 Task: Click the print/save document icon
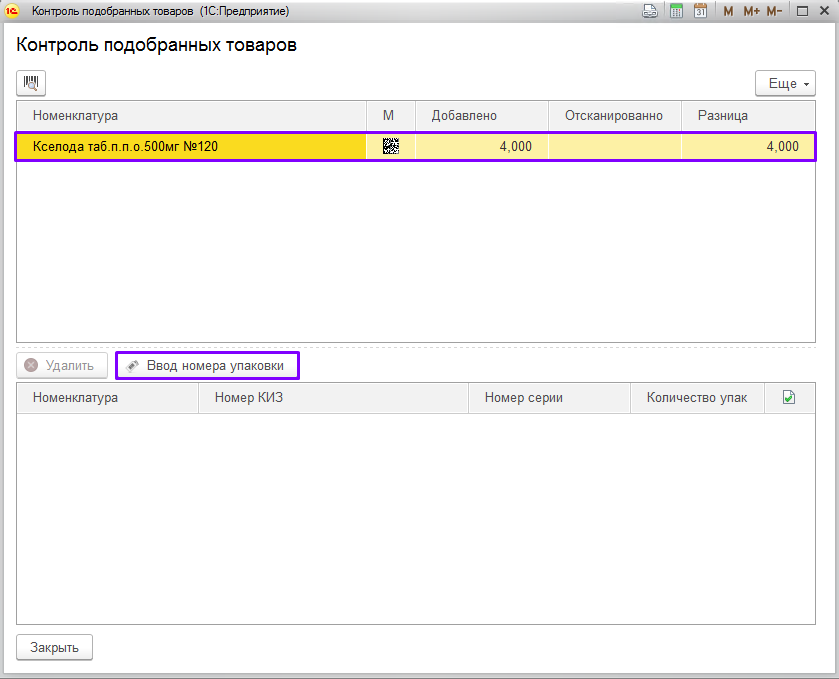650,11
